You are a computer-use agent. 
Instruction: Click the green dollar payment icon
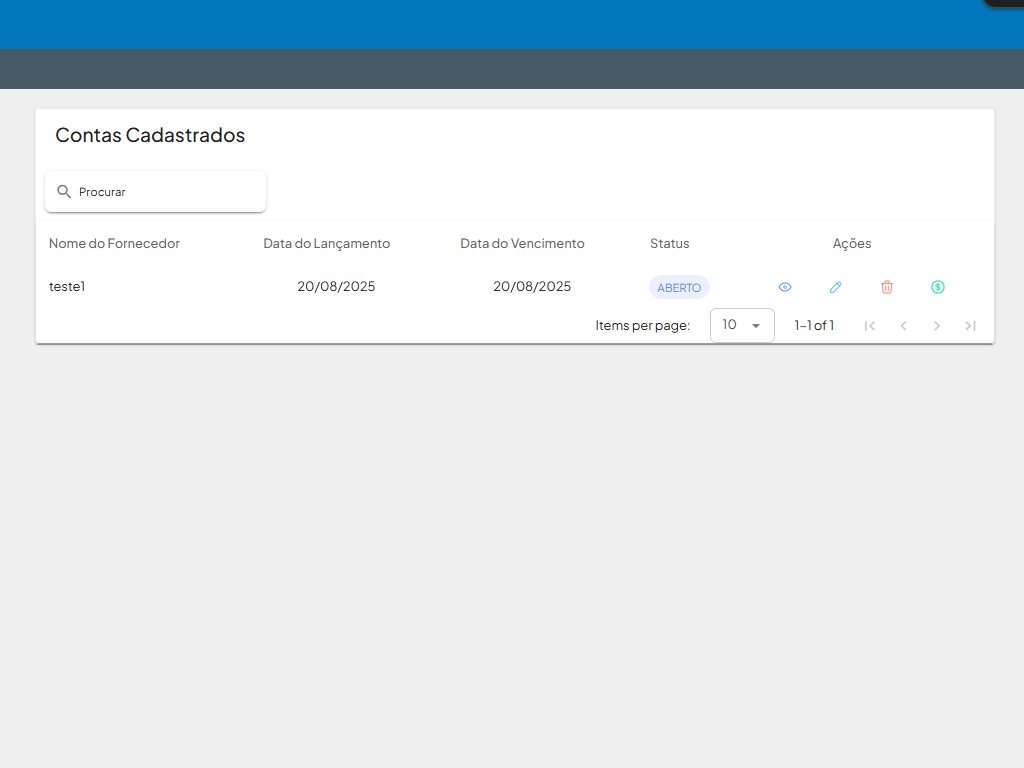pyautogui.click(x=938, y=287)
